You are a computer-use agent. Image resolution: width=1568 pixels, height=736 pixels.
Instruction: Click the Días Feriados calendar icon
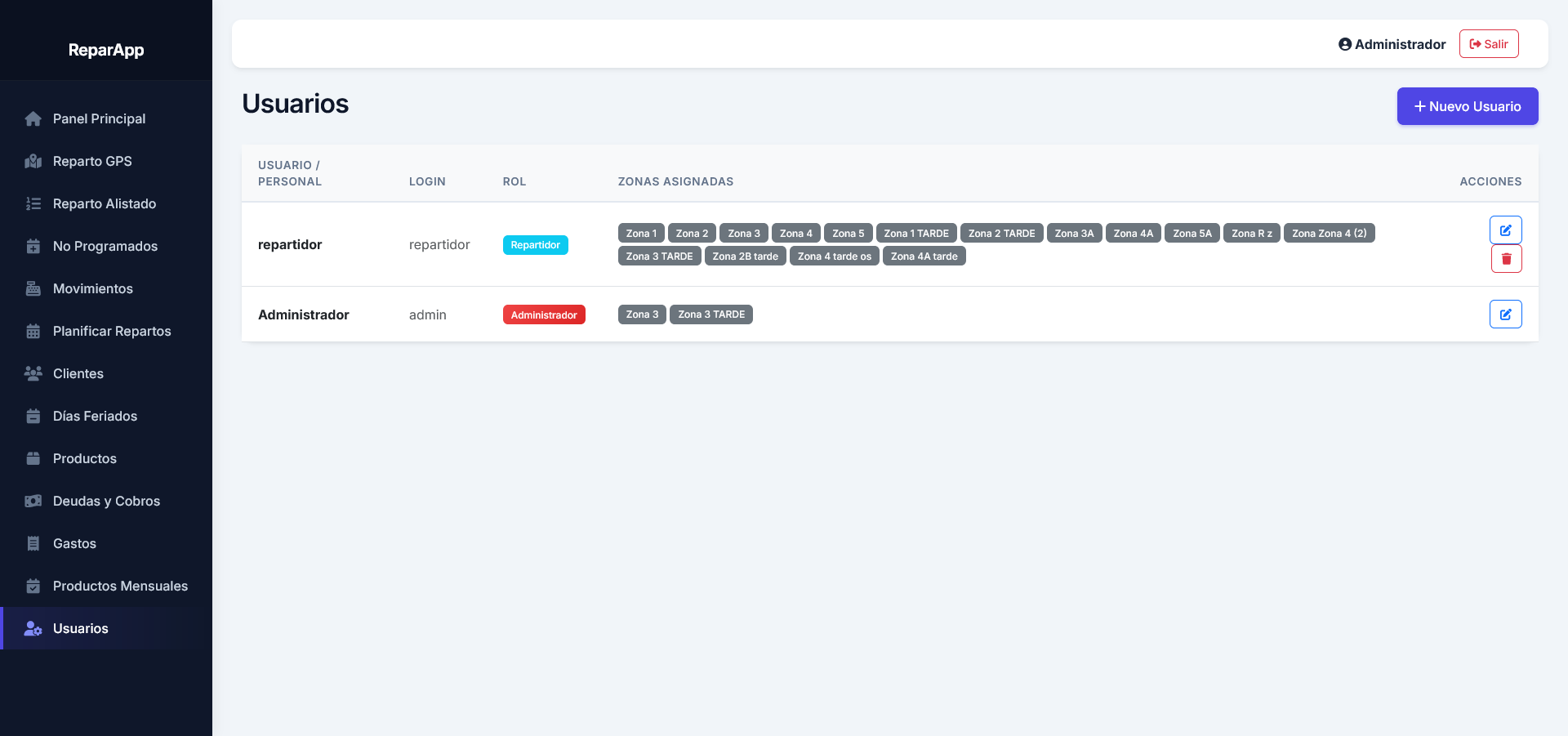tap(33, 416)
